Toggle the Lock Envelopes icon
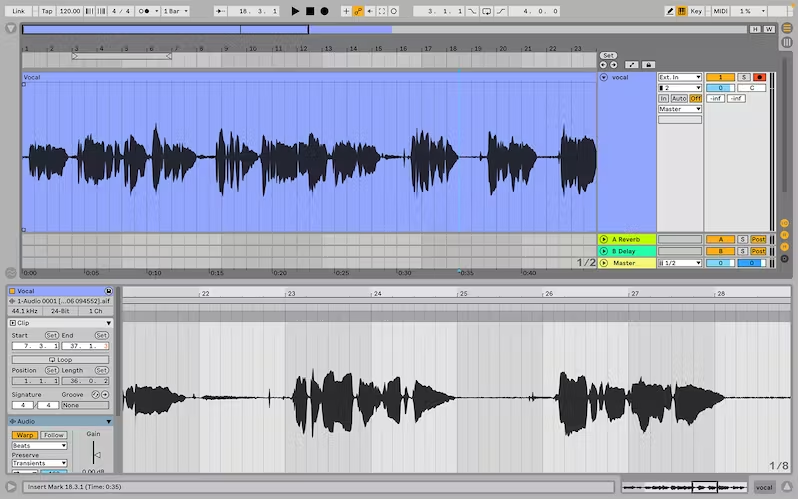This screenshot has width=798, height=499. [648, 65]
